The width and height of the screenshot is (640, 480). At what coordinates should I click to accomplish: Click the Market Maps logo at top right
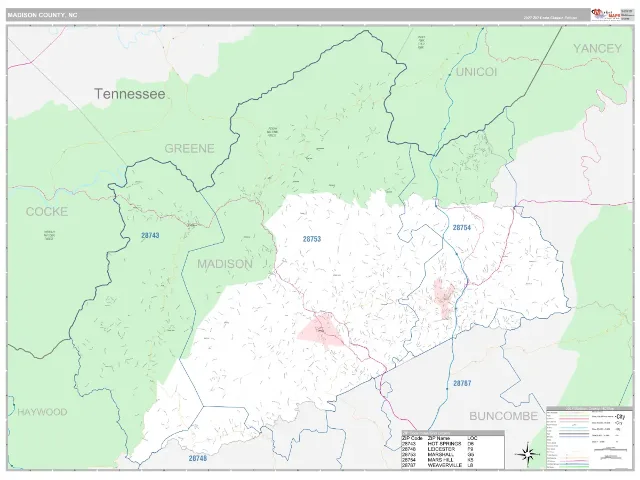[x=606, y=14]
